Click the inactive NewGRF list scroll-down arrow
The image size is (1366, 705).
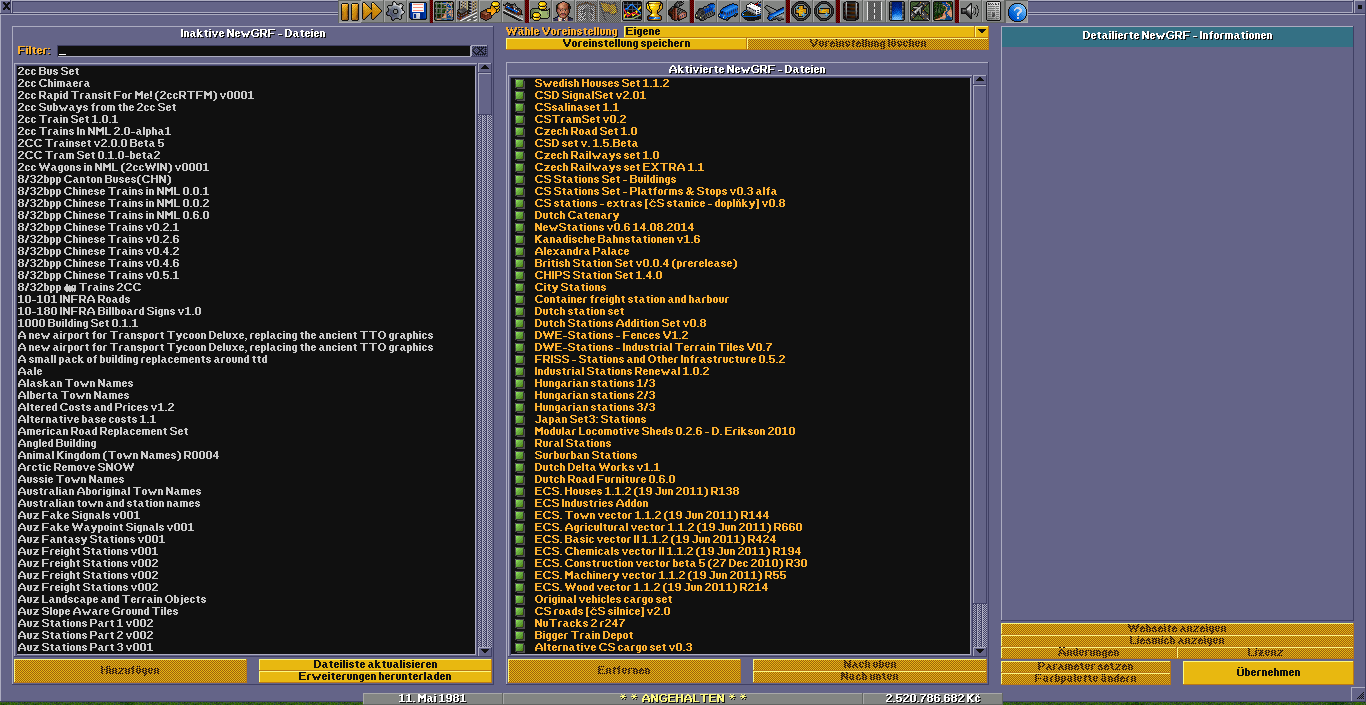click(486, 650)
